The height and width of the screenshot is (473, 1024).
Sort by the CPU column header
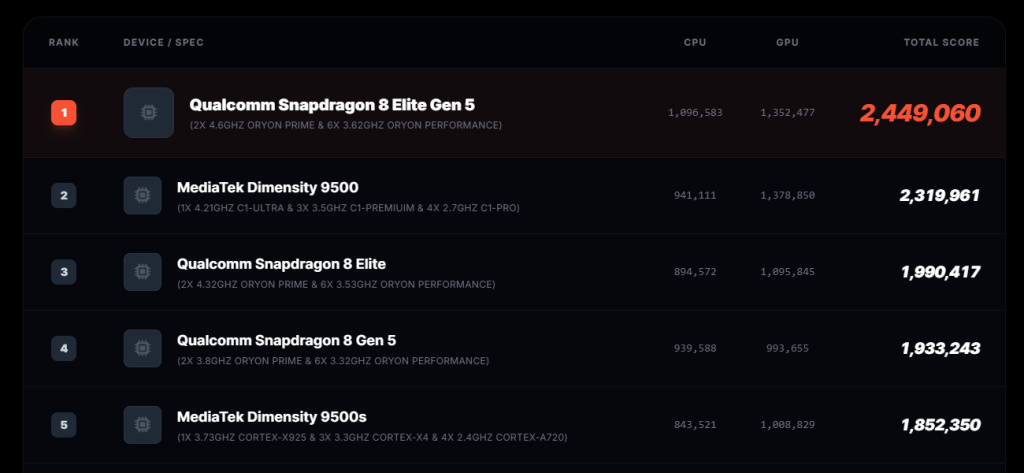[695, 43]
